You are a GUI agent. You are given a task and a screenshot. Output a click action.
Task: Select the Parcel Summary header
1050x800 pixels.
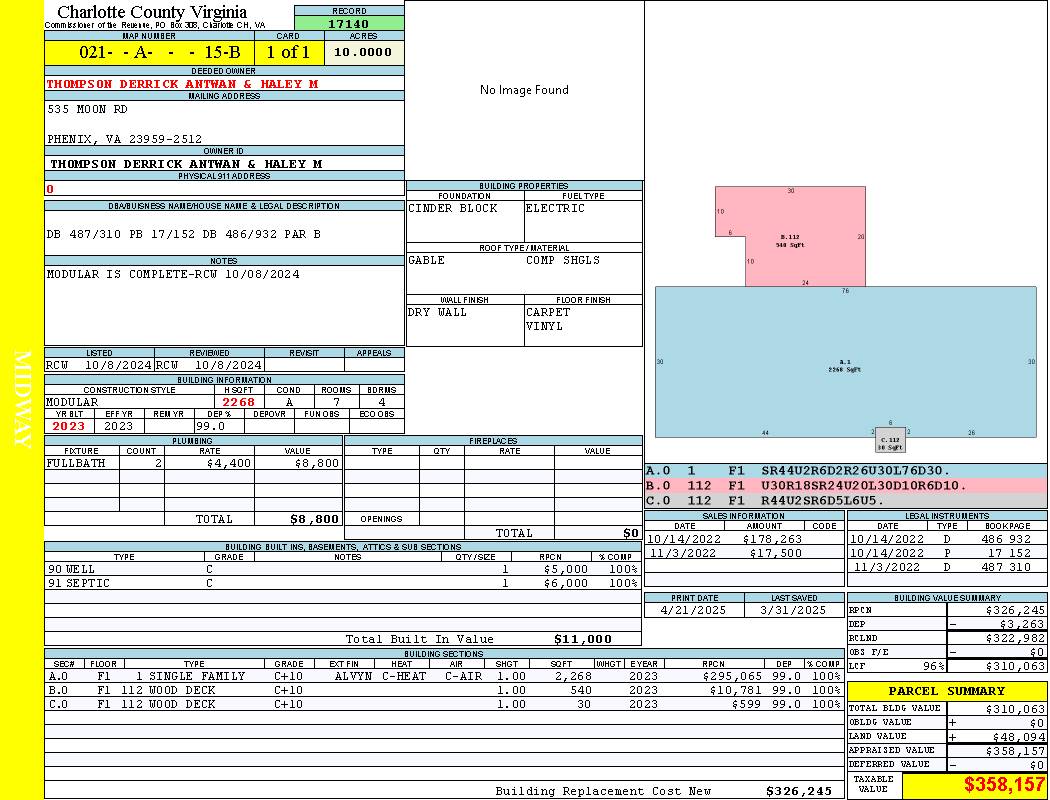point(947,691)
